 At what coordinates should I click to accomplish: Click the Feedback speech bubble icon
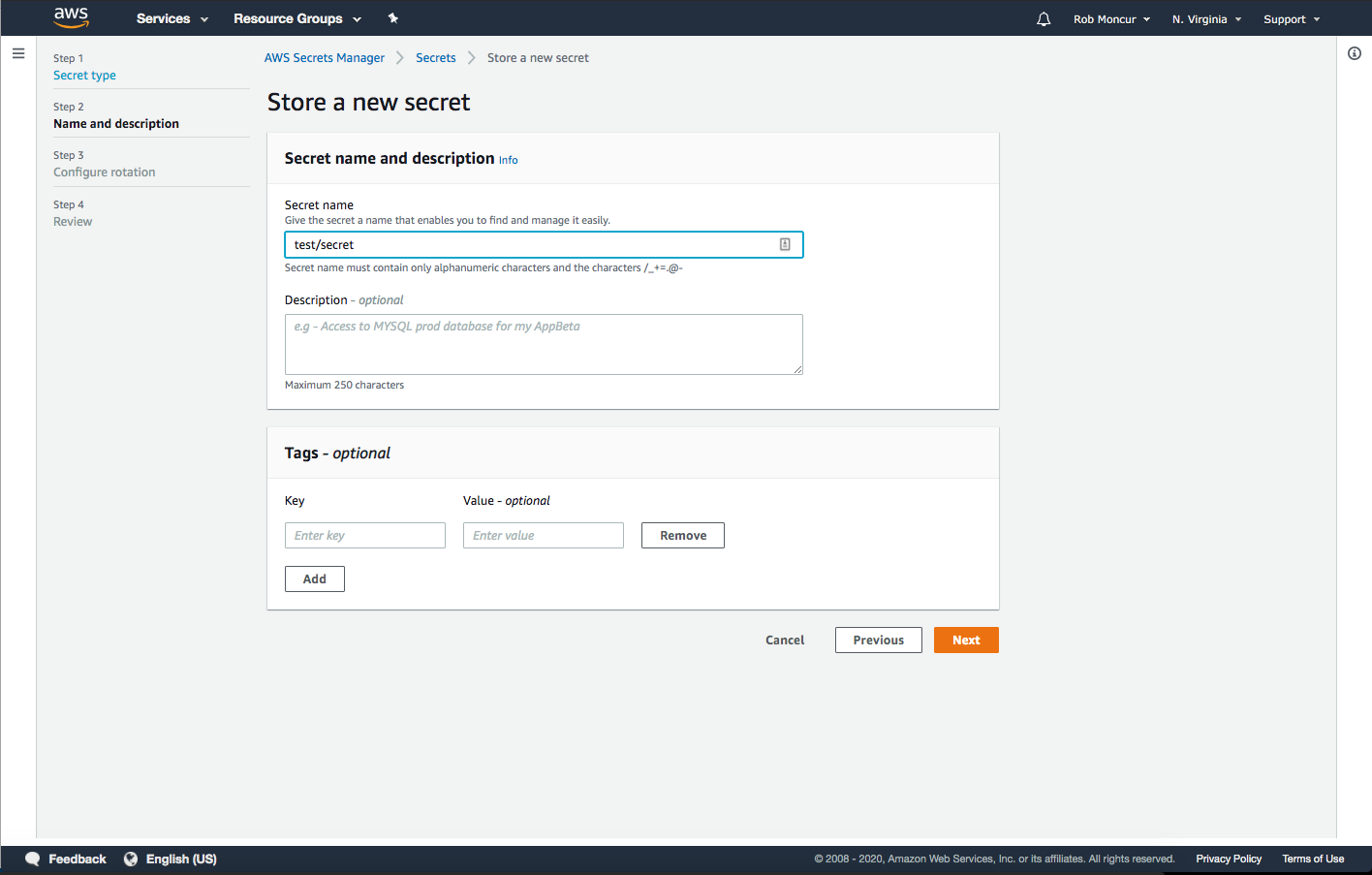tap(33, 859)
